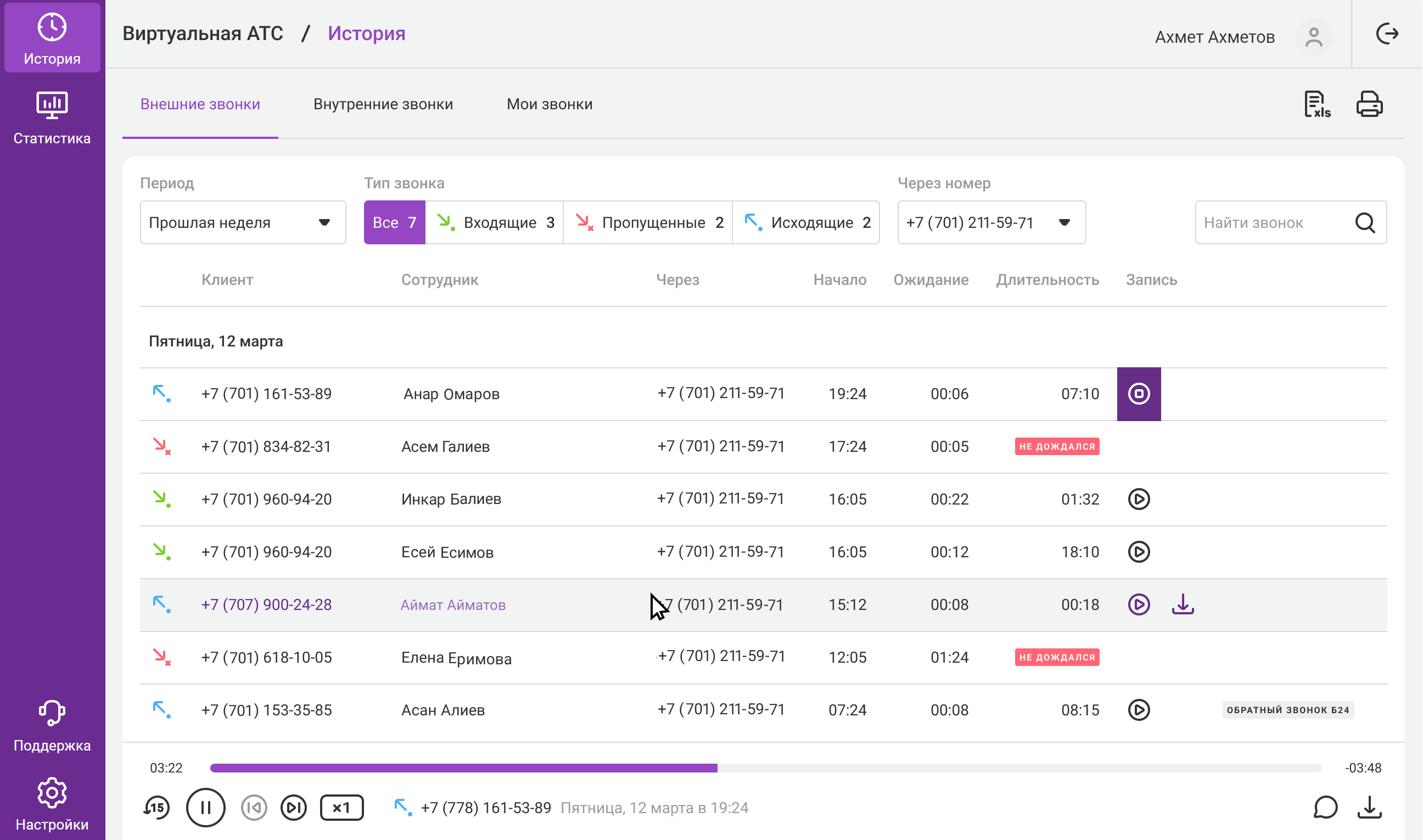Switch to Внутренние звонки tab

pyautogui.click(x=383, y=104)
